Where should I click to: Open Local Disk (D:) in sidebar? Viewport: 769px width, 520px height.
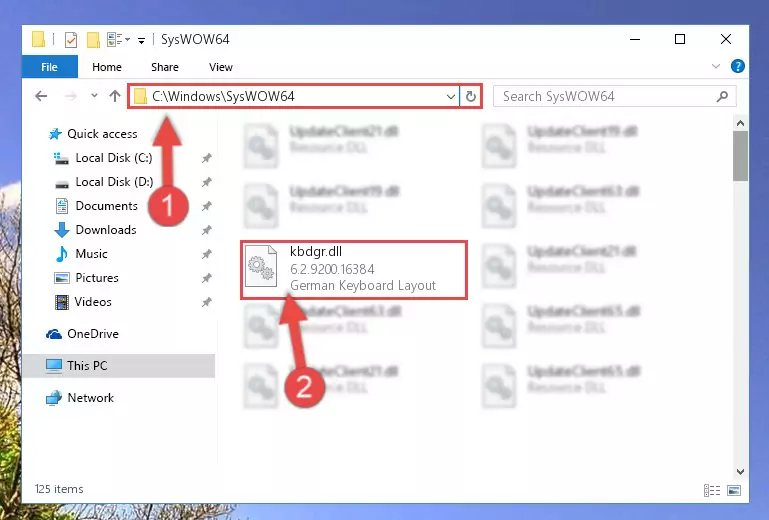(x=114, y=182)
